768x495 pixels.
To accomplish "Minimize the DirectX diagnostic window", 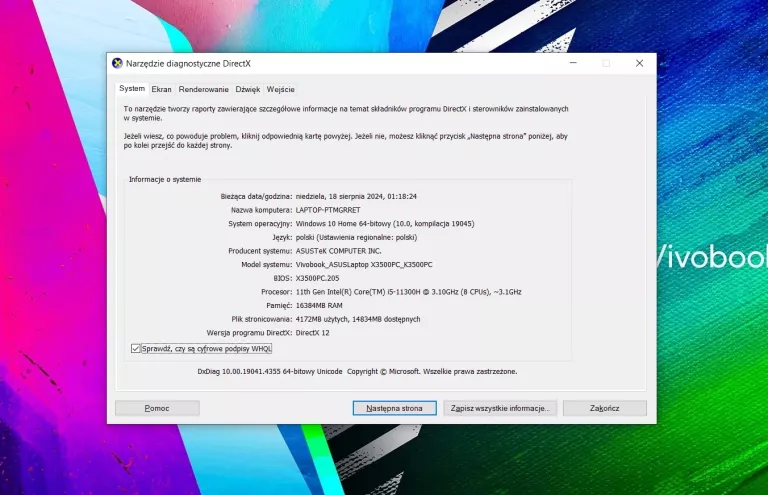I will point(573,63).
